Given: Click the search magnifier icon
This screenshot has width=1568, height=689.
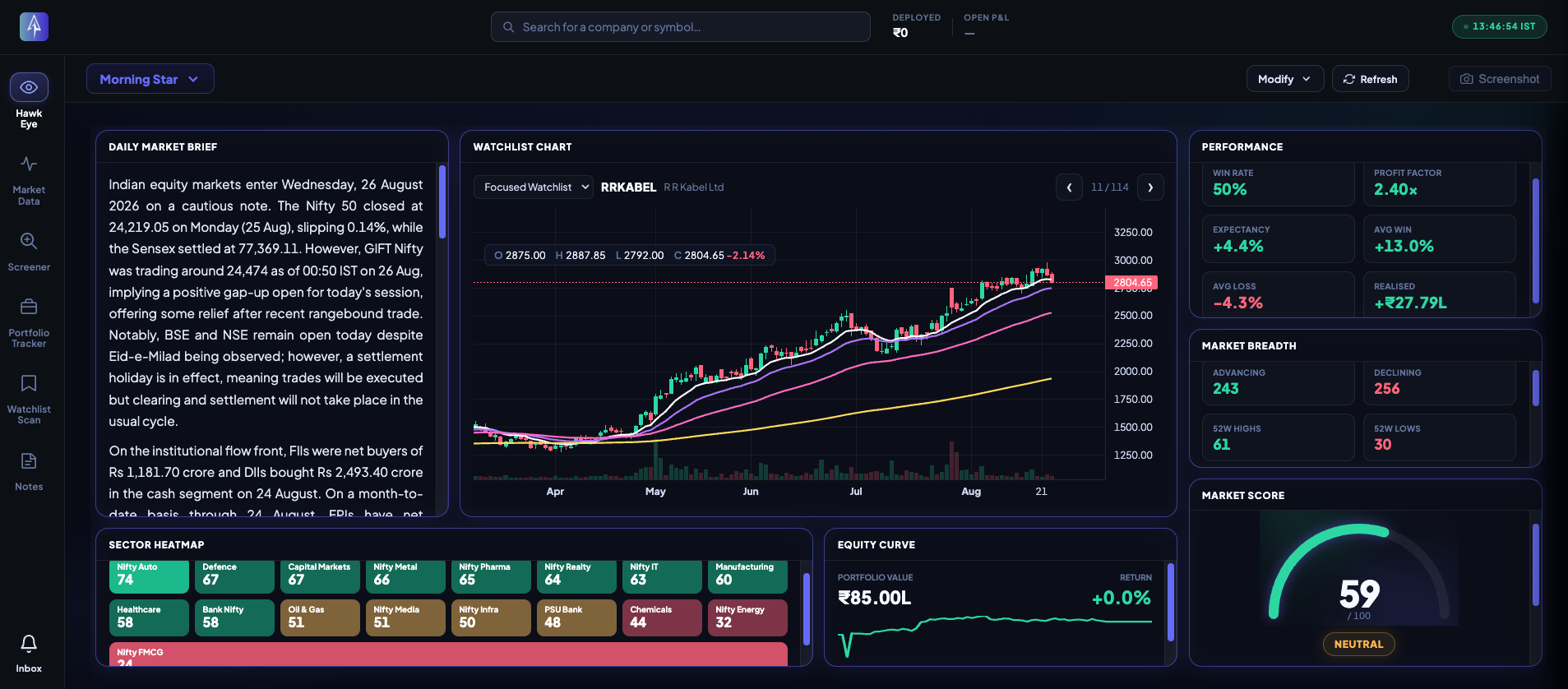Looking at the screenshot, I should [509, 27].
